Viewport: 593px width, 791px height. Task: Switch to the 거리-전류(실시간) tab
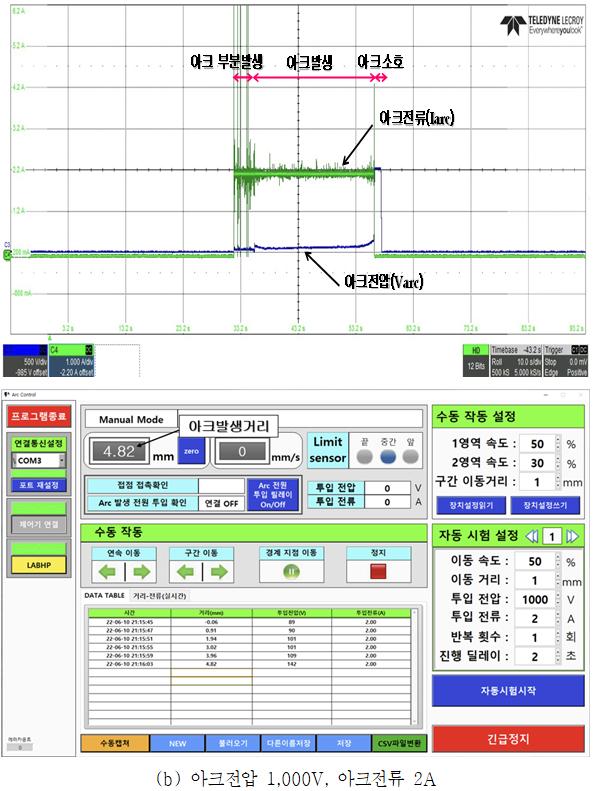coord(159,596)
